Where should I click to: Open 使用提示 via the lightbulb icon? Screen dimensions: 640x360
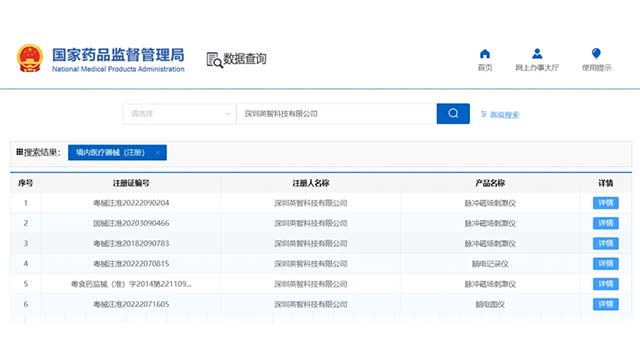click(596, 53)
